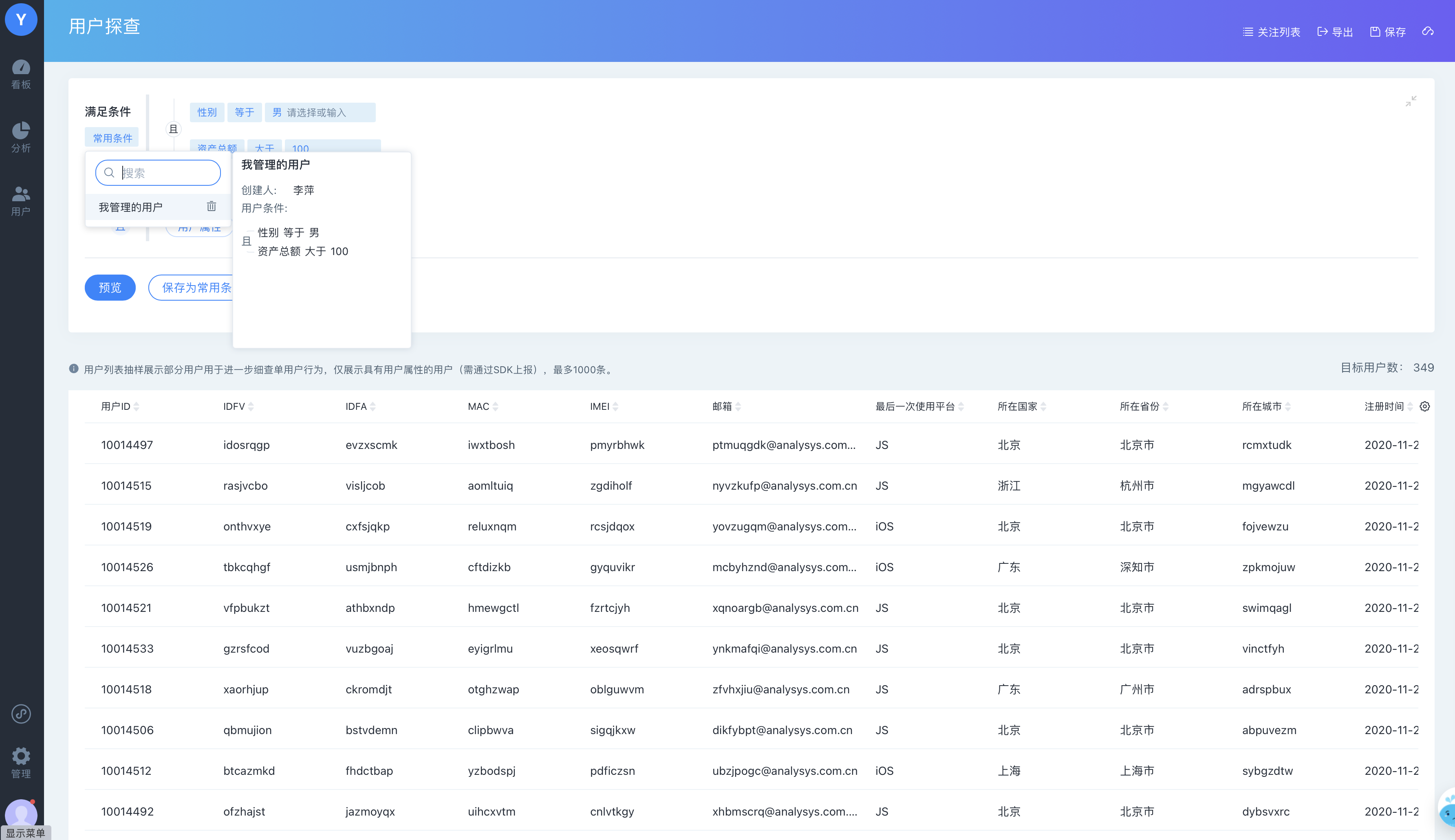Image resolution: width=1455 pixels, height=840 pixels.
Task: Click user ID 10014512
Action: pyautogui.click(x=126, y=771)
